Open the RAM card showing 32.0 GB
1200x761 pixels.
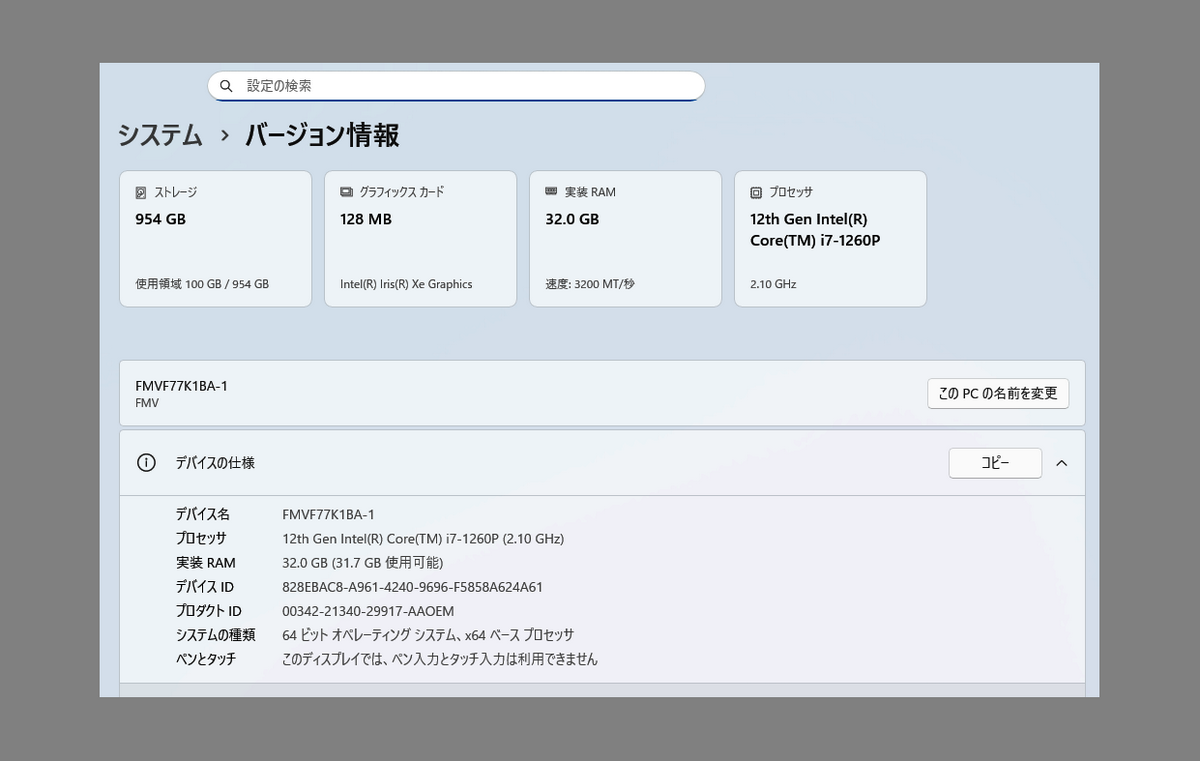[625, 238]
